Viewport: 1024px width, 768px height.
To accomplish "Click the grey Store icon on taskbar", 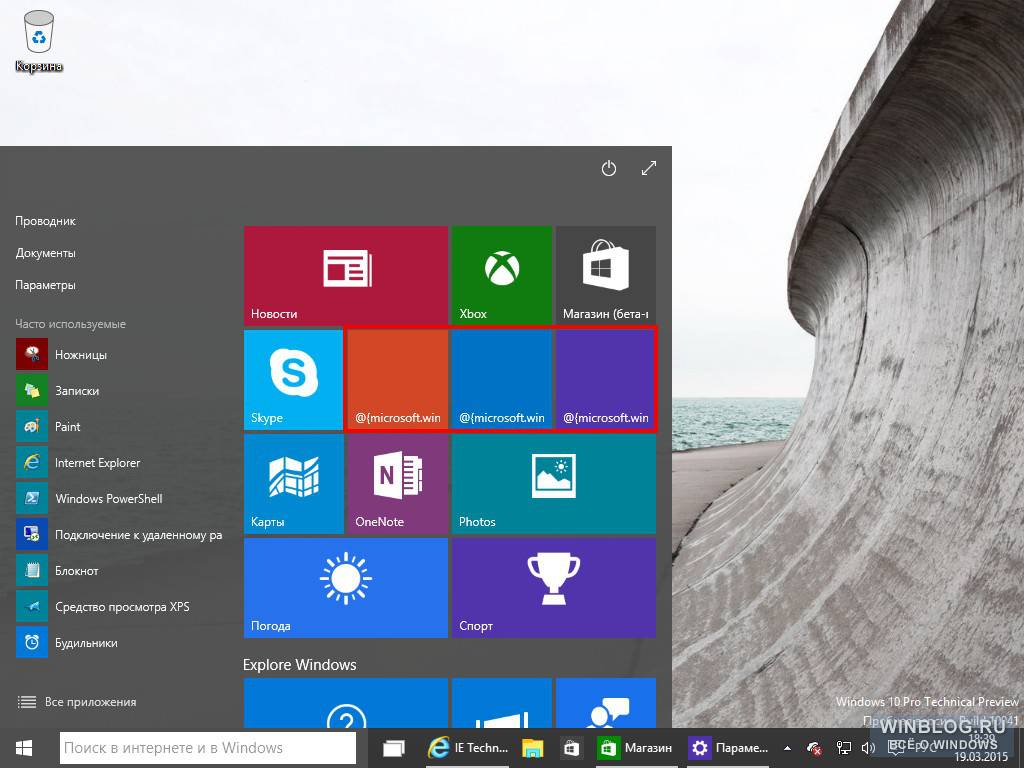I will [571, 748].
